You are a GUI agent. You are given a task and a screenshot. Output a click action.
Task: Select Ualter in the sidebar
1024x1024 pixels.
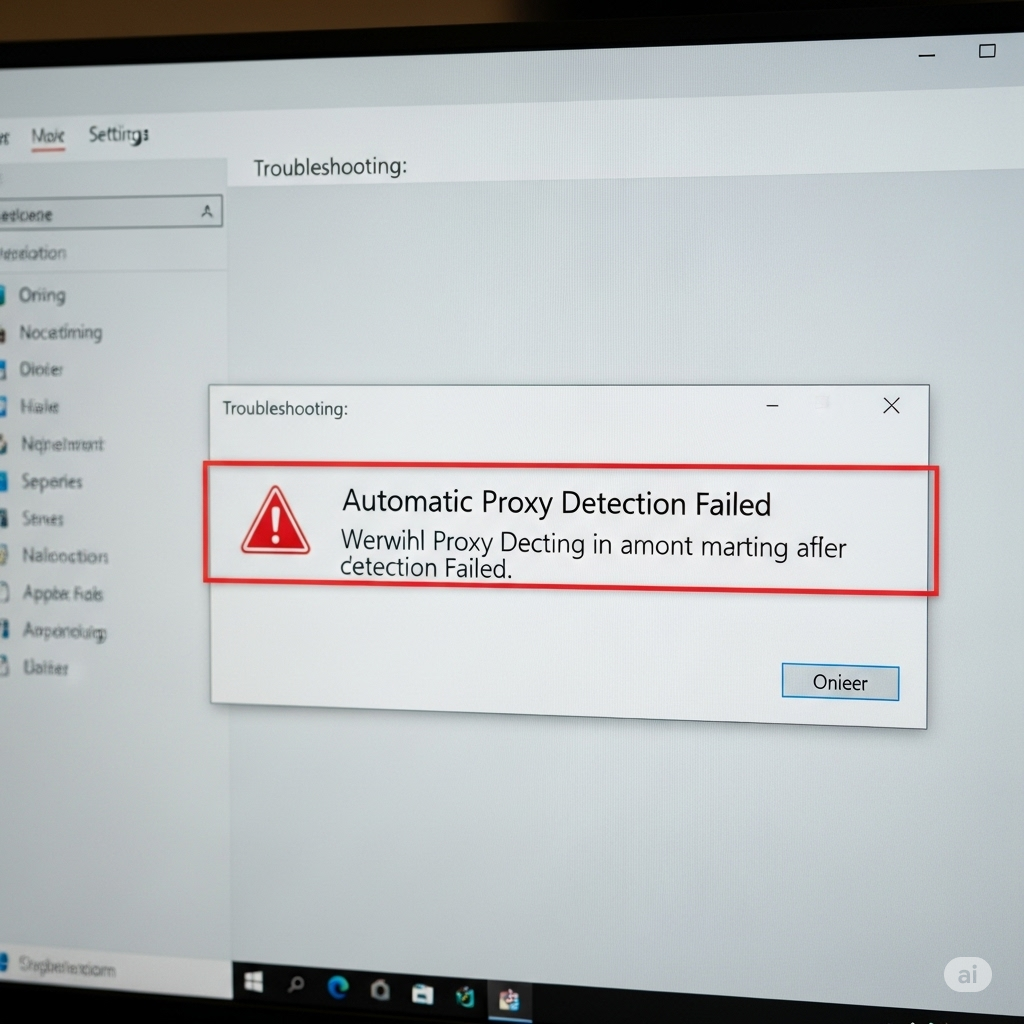pyautogui.click(x=46, y=667)
